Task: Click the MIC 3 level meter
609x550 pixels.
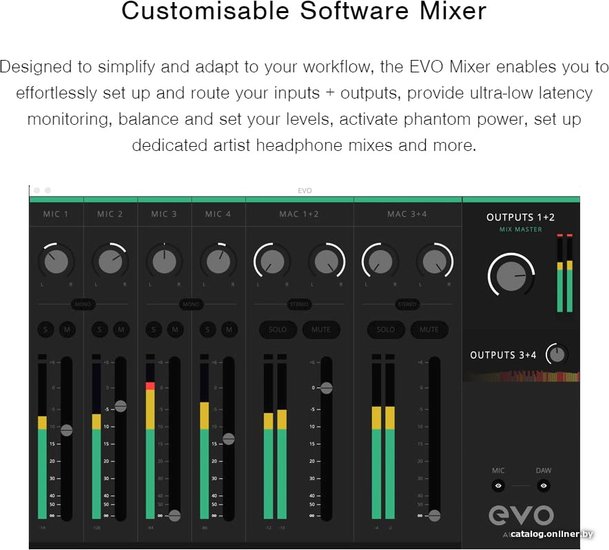Action: pos(150,437)
